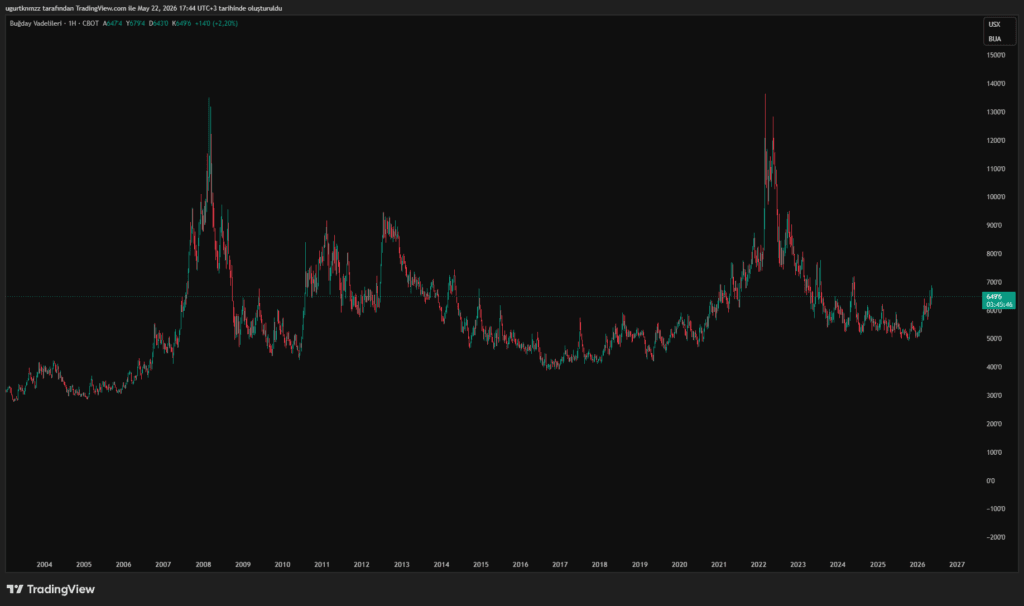Click the 2024 label on time axis
Screen dimensions: 1024x606
click(837, 565)
